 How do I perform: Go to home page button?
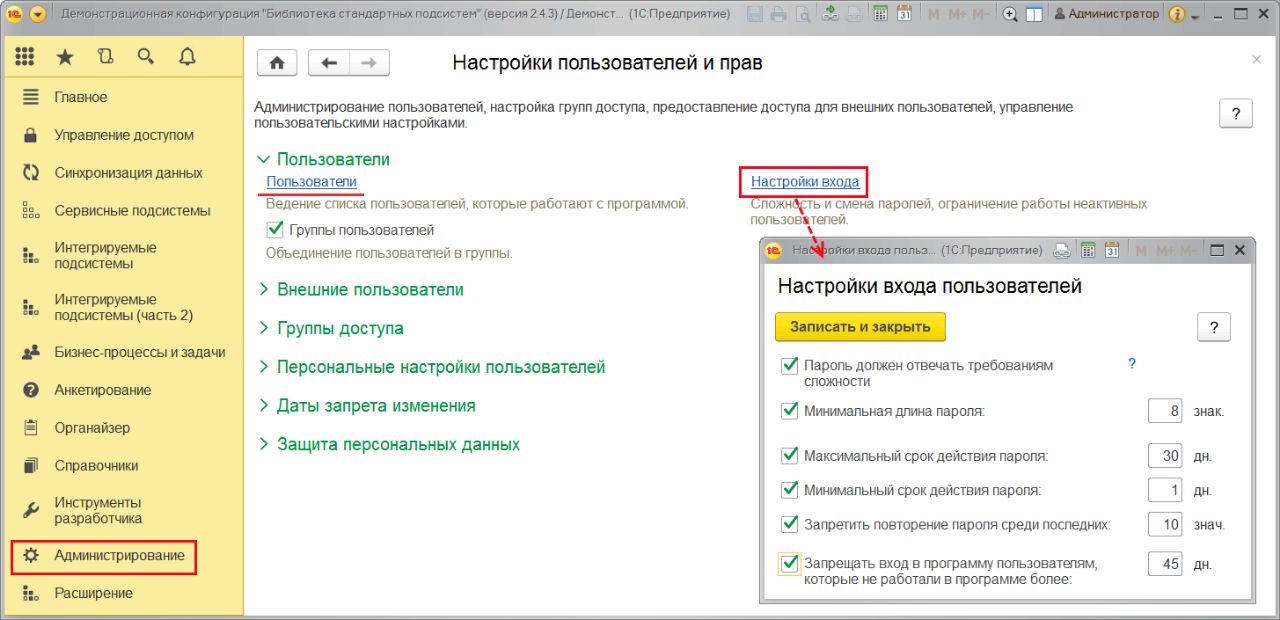coord(277,63)
